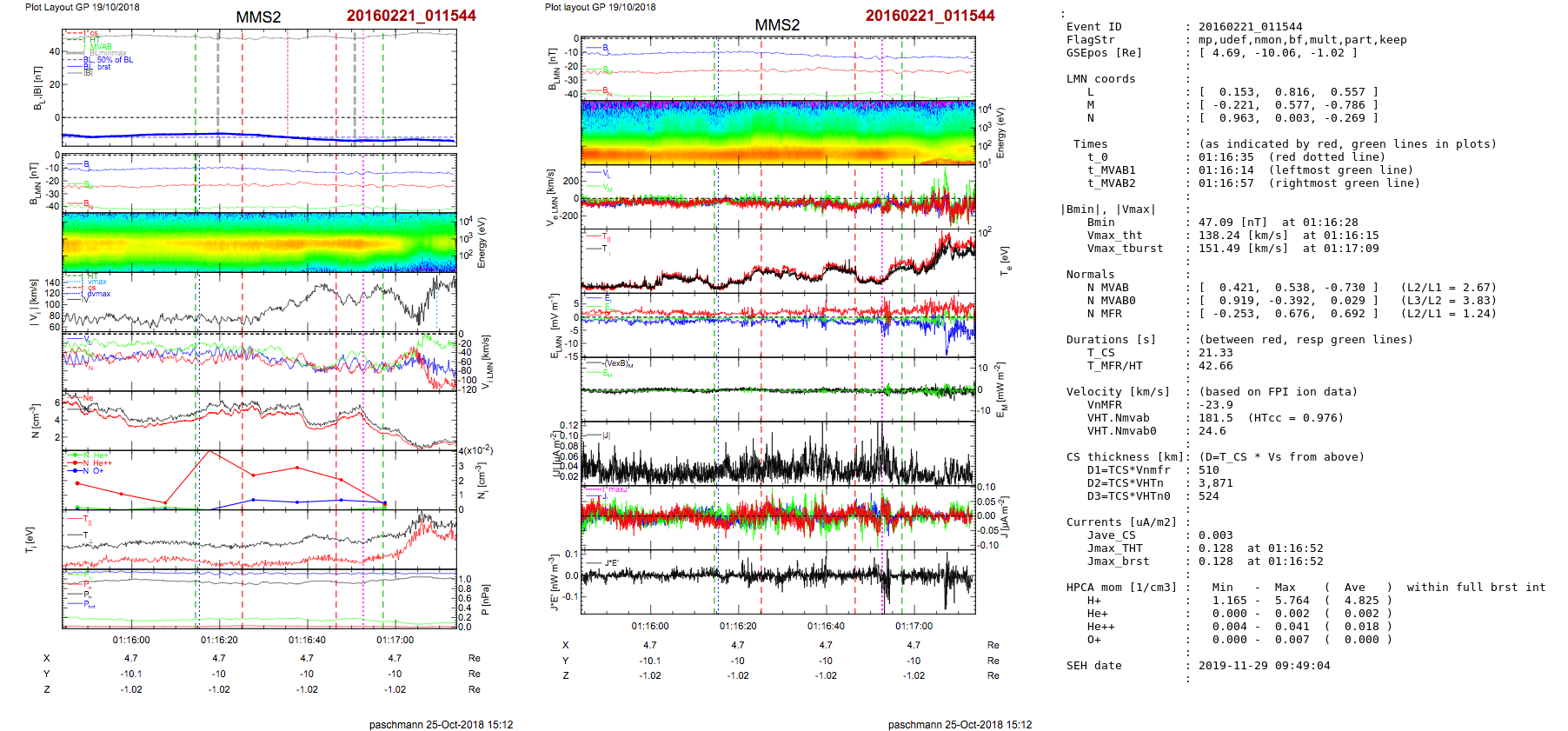Select the GSEpos [Re] coordinates value
Viewport: 1568px width, 731px height.
(1278, 53)
